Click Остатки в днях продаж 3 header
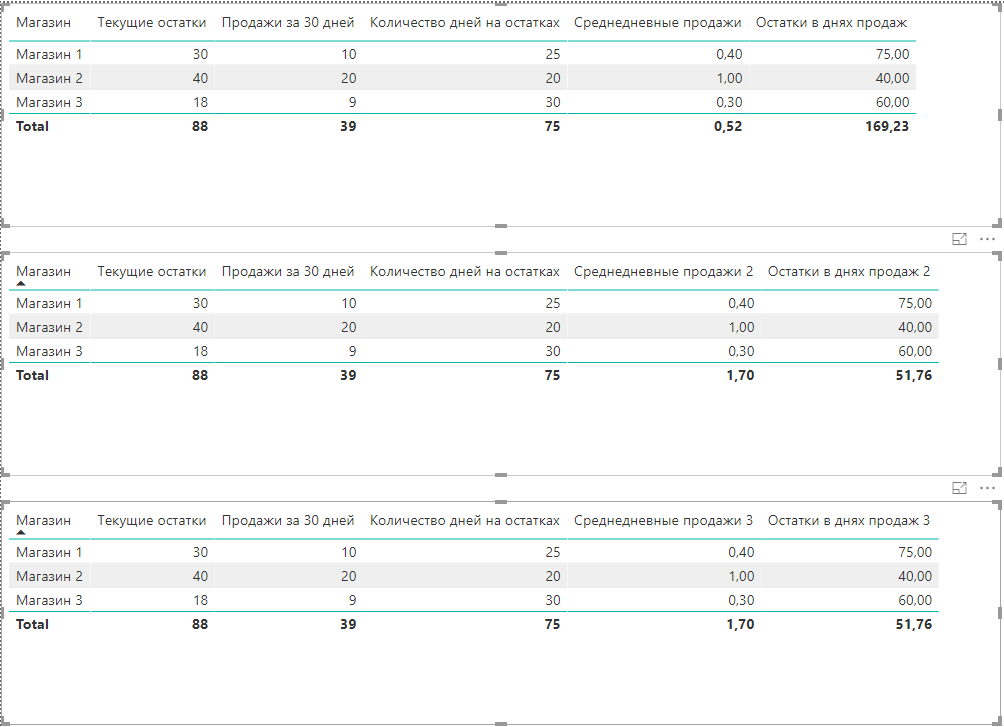This screenshot has width=1004, height=727. tap(849, 521)
